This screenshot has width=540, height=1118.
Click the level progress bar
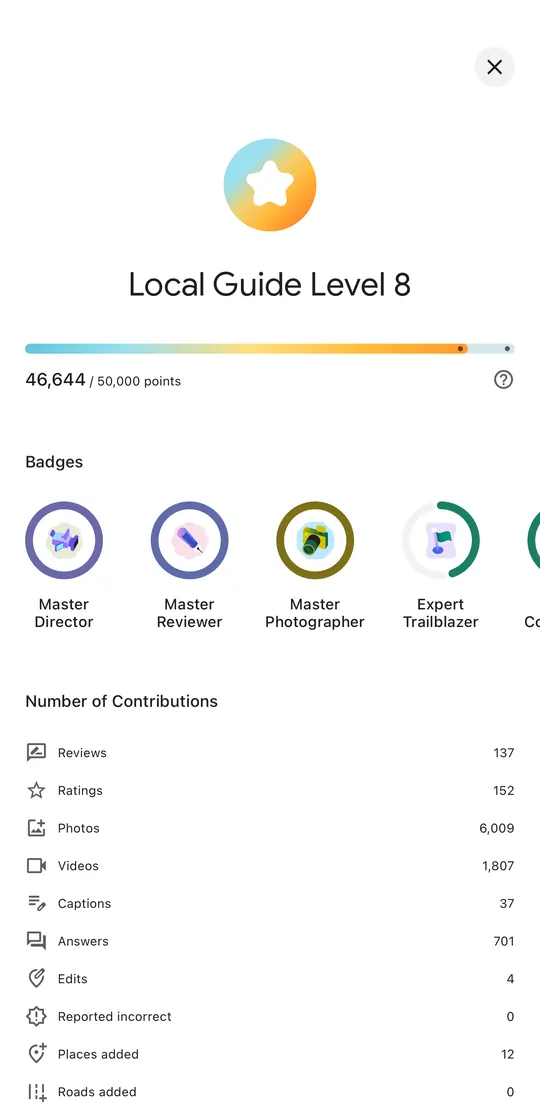click(x=270, y=349)
